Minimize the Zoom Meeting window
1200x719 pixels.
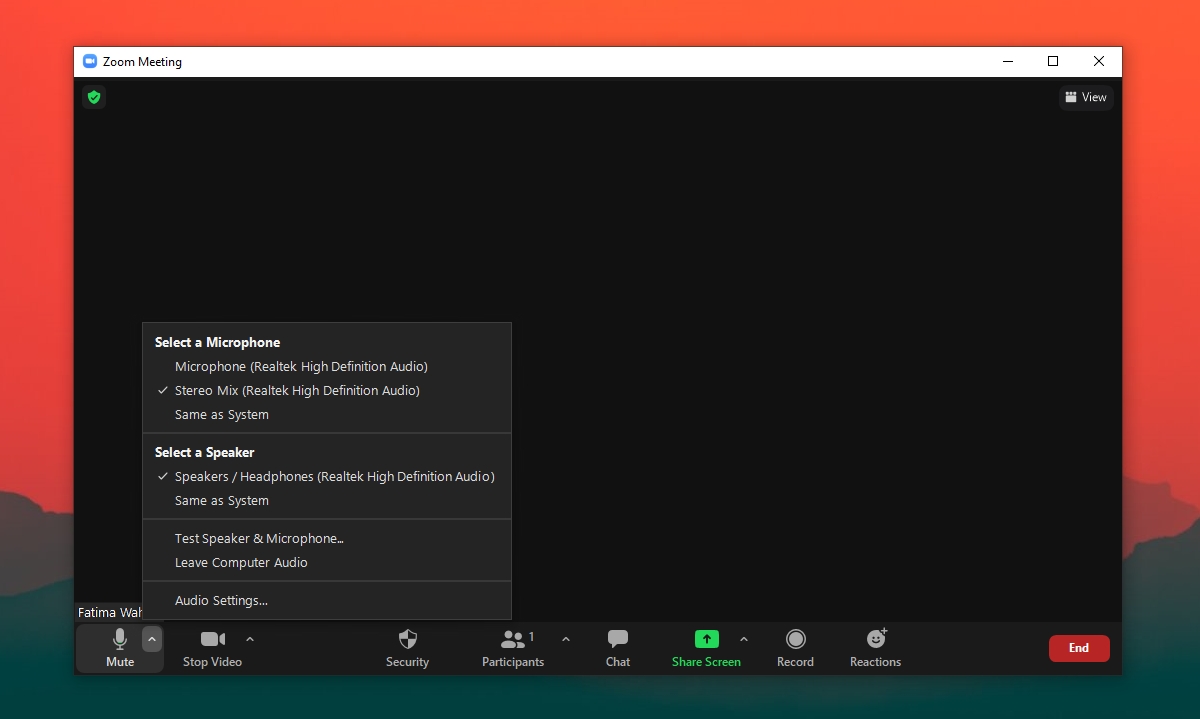[1007, 61]
